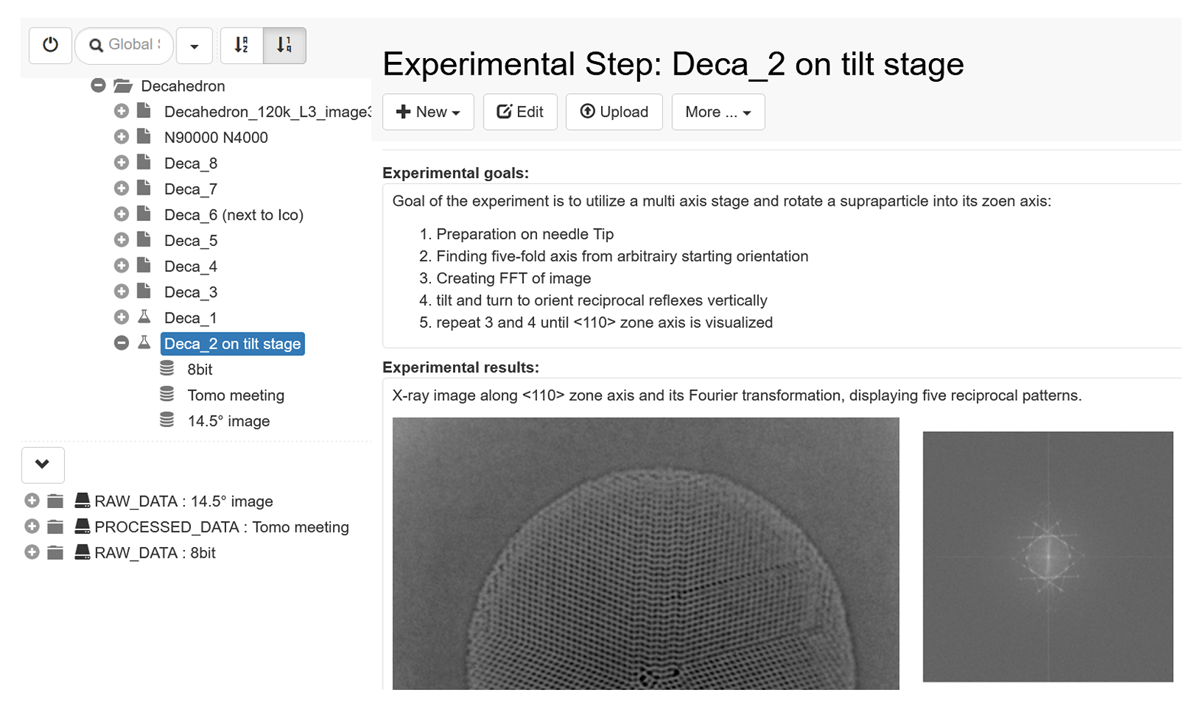Open the New dropdown menu
1200x712 pixels.
(428, 112)
